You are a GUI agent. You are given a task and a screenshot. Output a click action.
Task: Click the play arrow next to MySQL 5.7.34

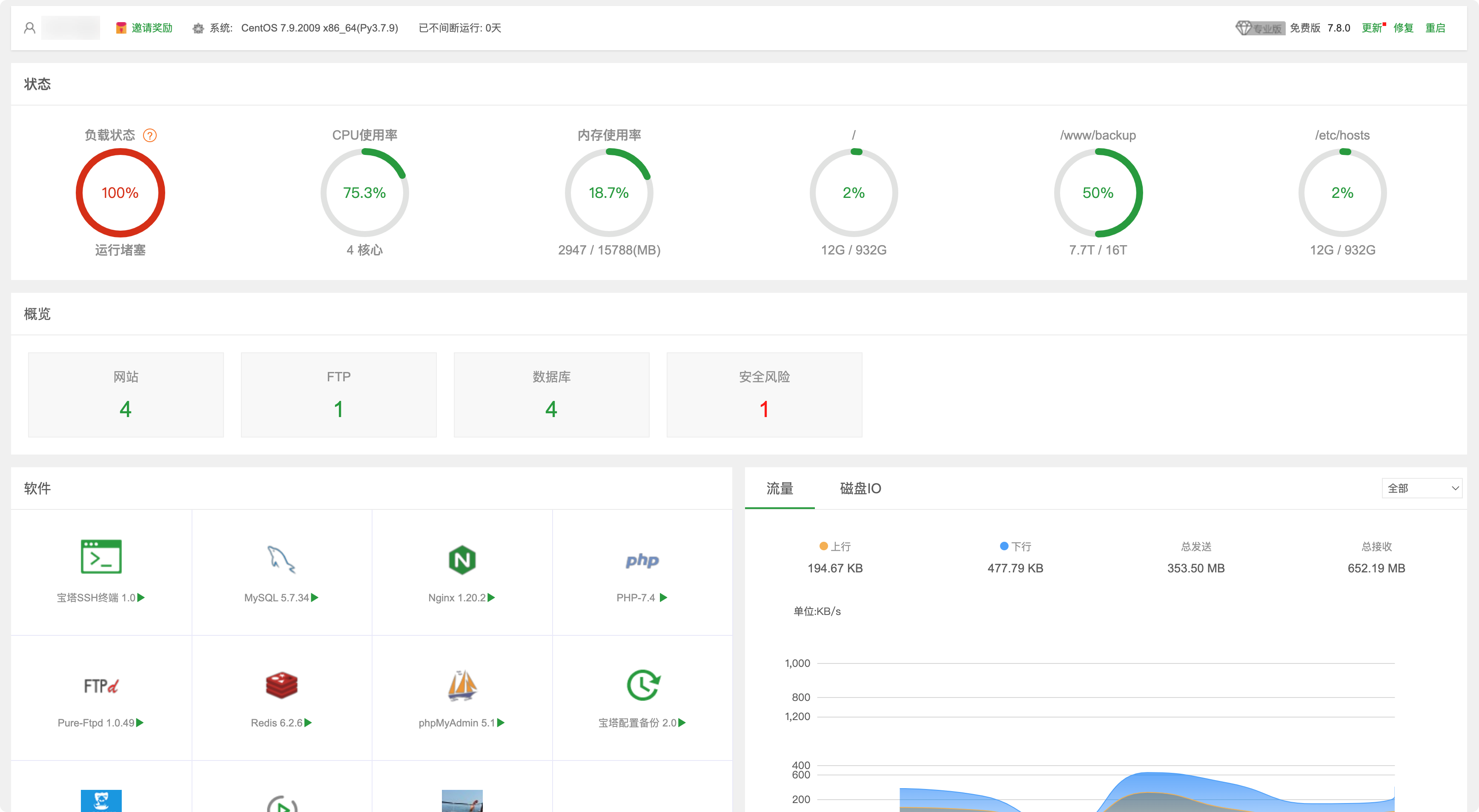click(x=315, y=598)
